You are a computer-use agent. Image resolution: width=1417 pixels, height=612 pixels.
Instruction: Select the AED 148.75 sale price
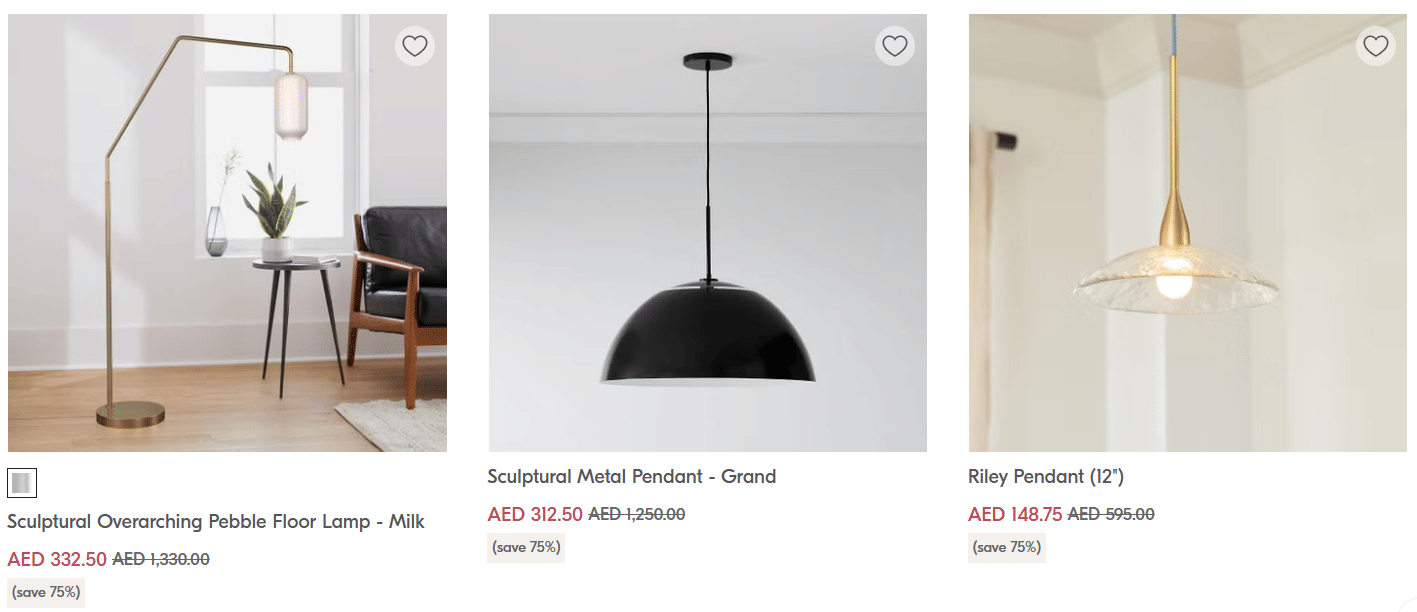1015,514
